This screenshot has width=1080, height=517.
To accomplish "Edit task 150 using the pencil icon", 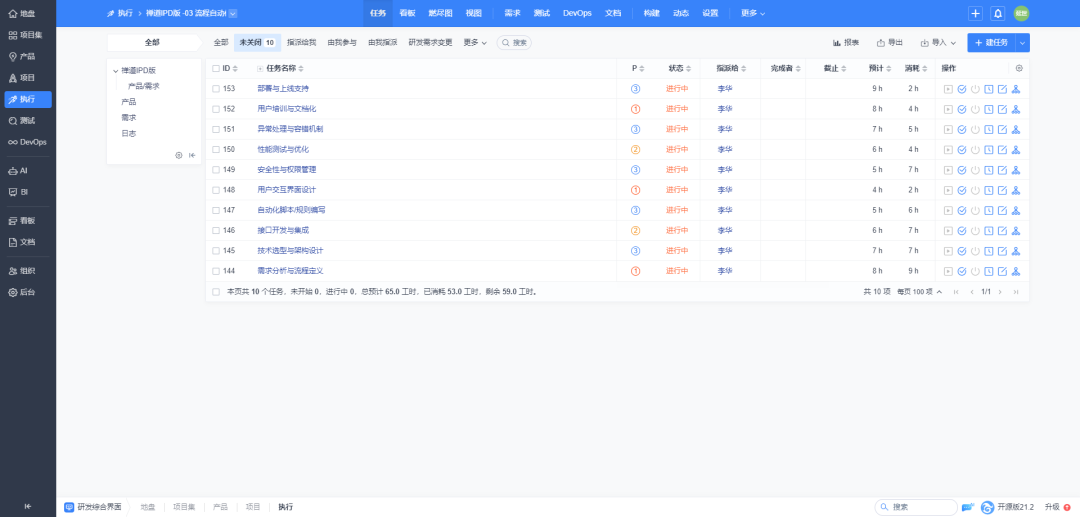I will click(1002, 150).
